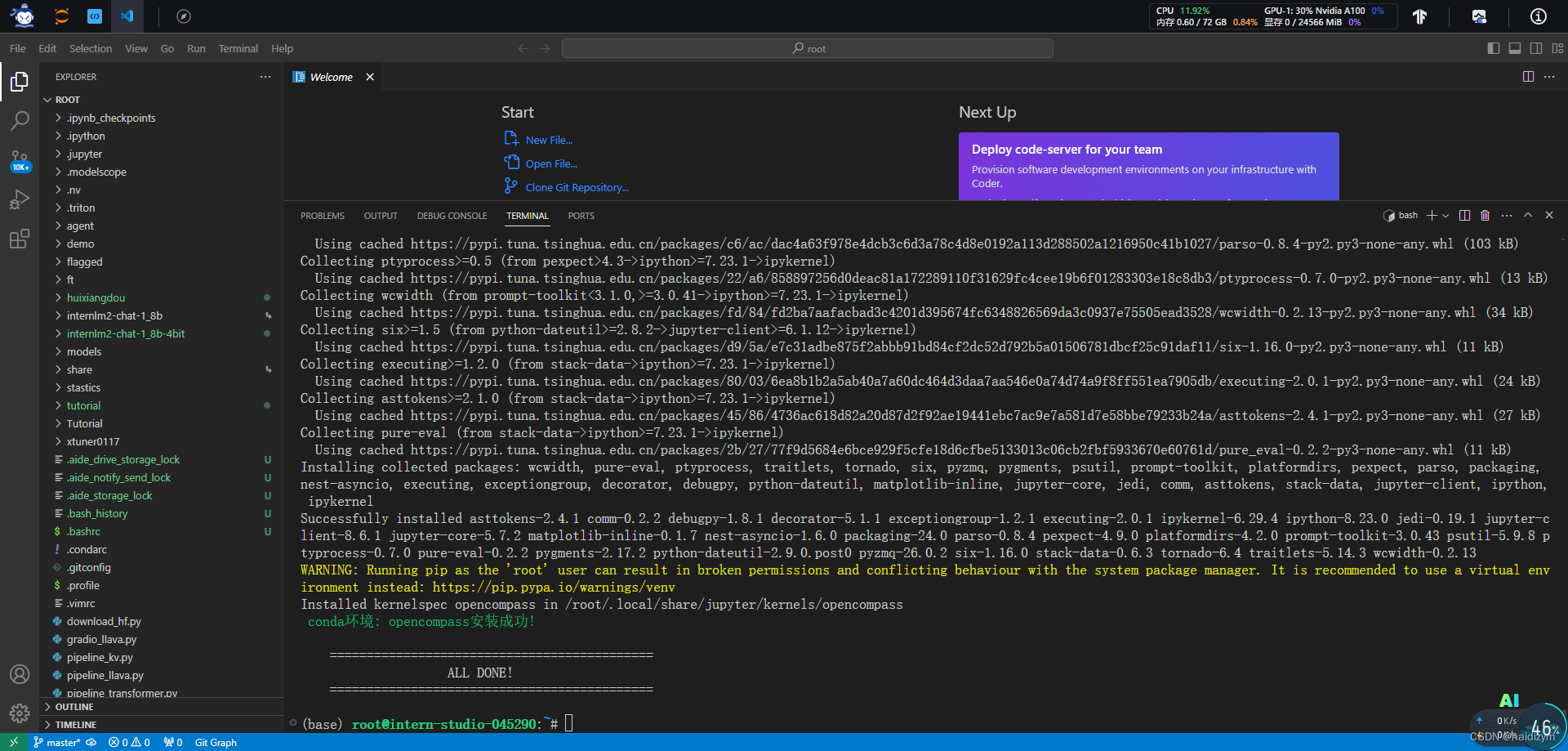Screen dimensions: 1568x751
Task: Click the resource monitor toggle icon in top bar
Action: pos(1479,16)
